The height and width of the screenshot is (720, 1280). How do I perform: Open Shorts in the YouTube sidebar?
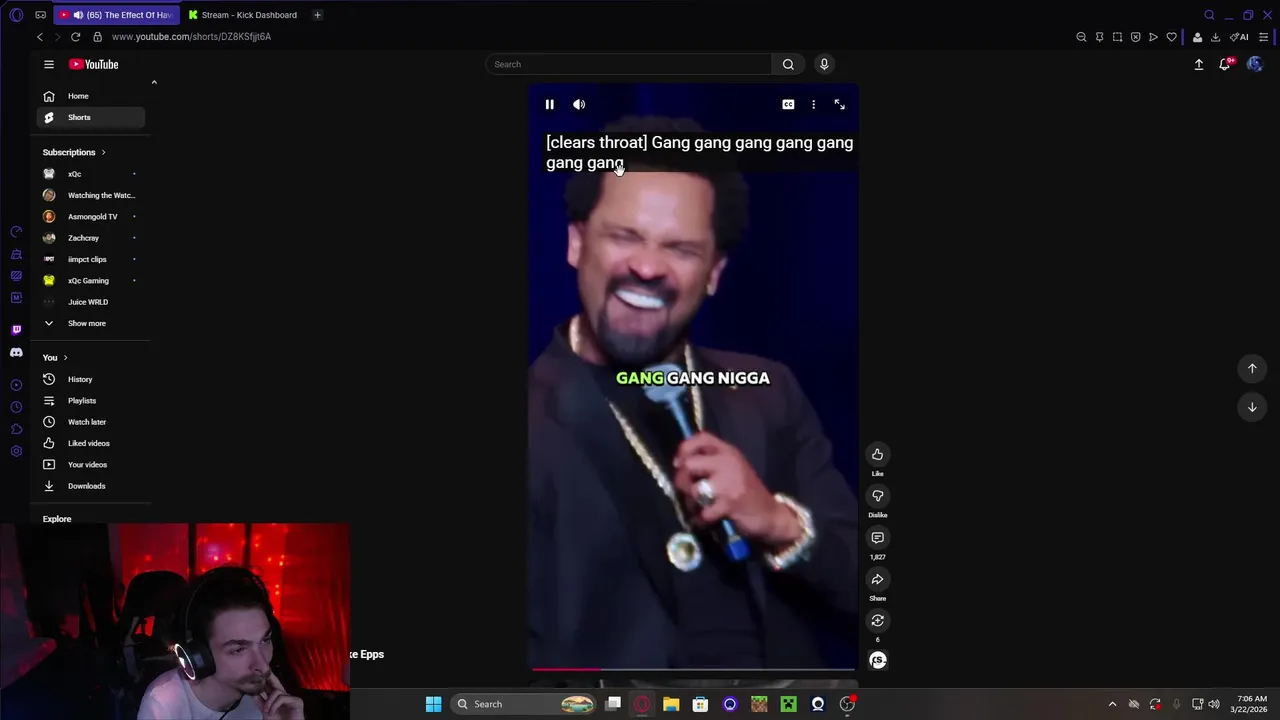click(x=91, y=117)
